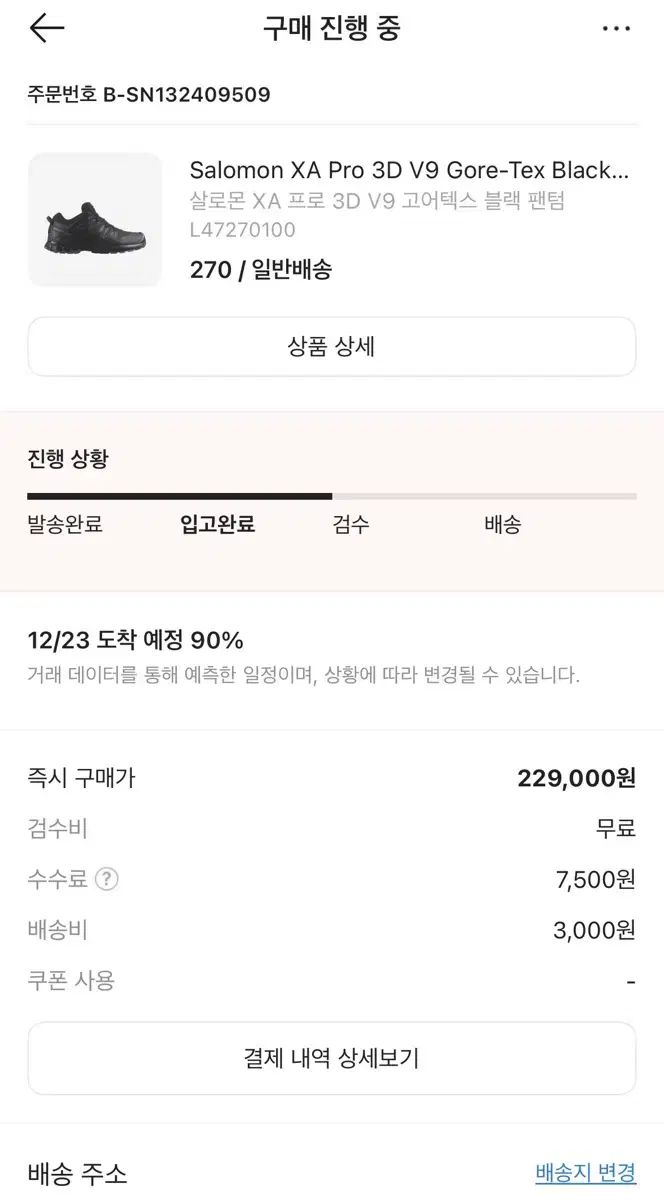Screen dimensions: 664x1200
Task: Tap the model number L47270100
Action: [x=242, y=230]
